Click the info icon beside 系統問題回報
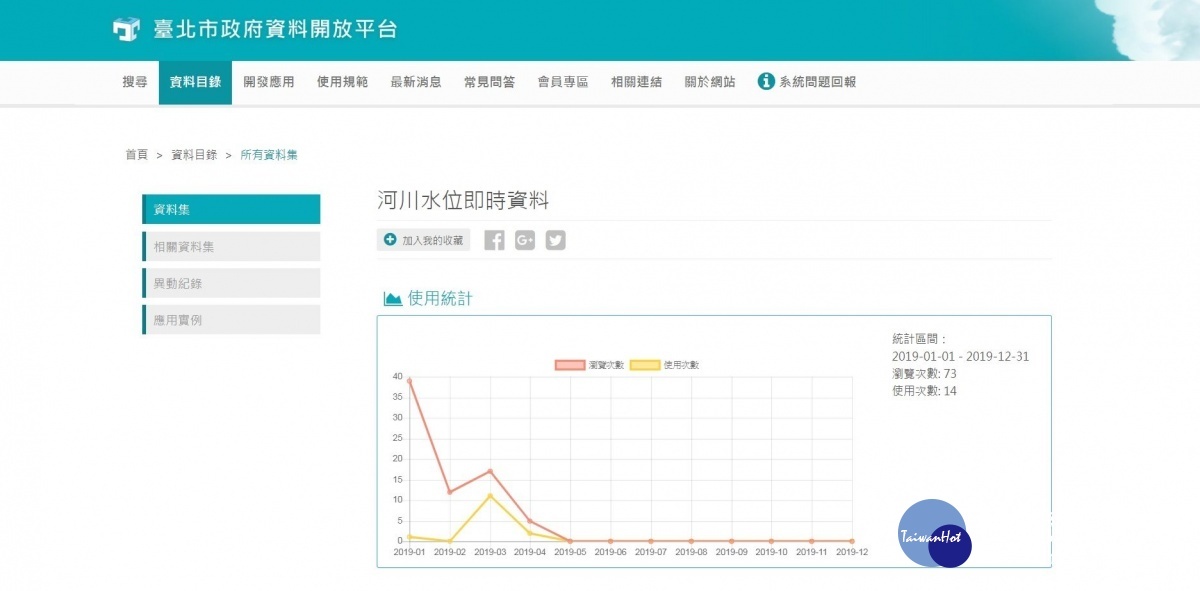 click(766, 82)
